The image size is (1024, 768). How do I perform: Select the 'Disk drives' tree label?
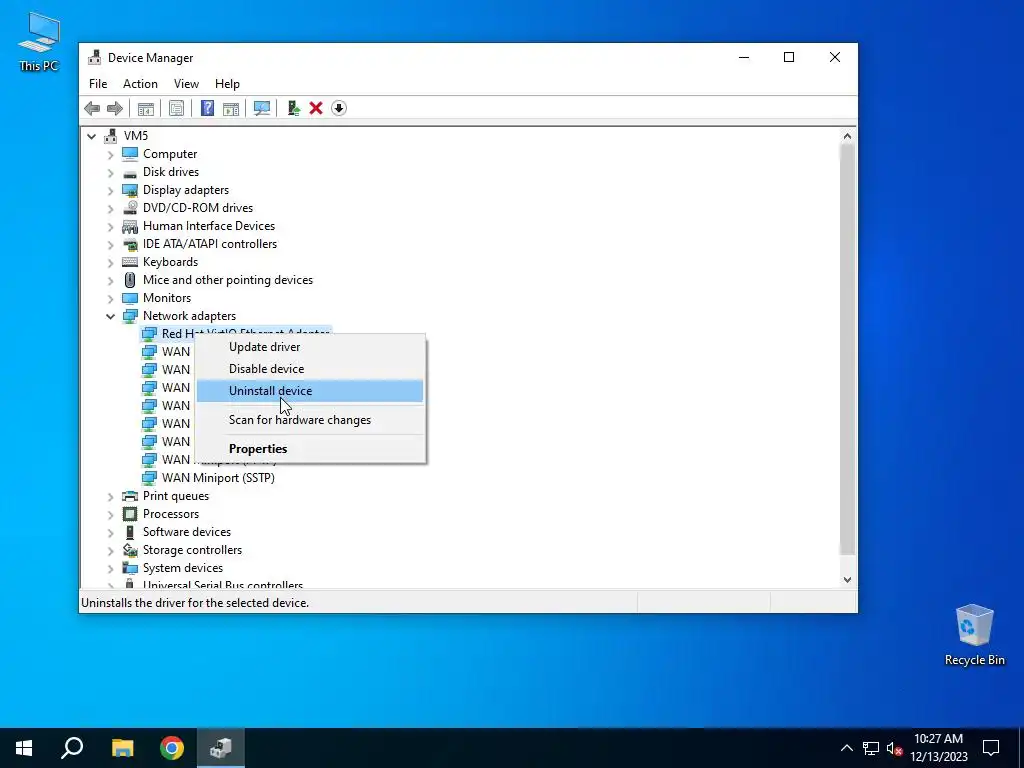tap(170, 172)
